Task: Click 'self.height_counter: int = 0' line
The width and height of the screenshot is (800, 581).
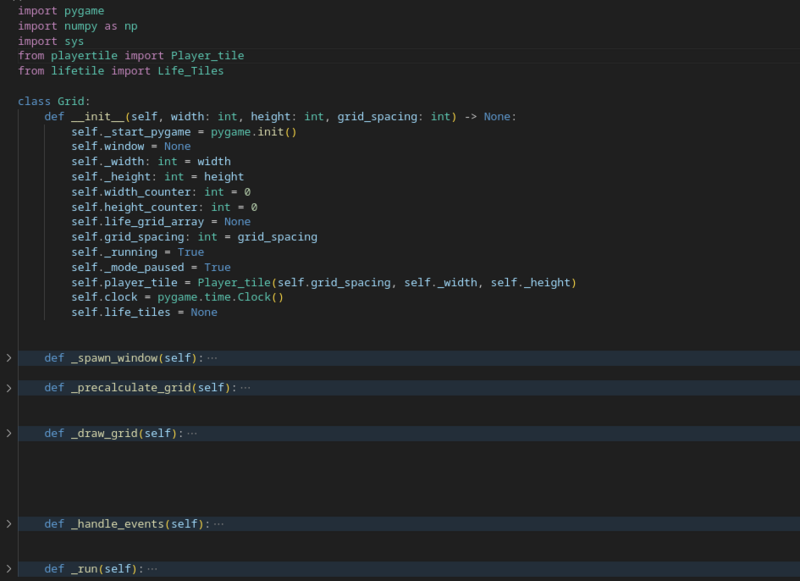Action: click(164, 208)
